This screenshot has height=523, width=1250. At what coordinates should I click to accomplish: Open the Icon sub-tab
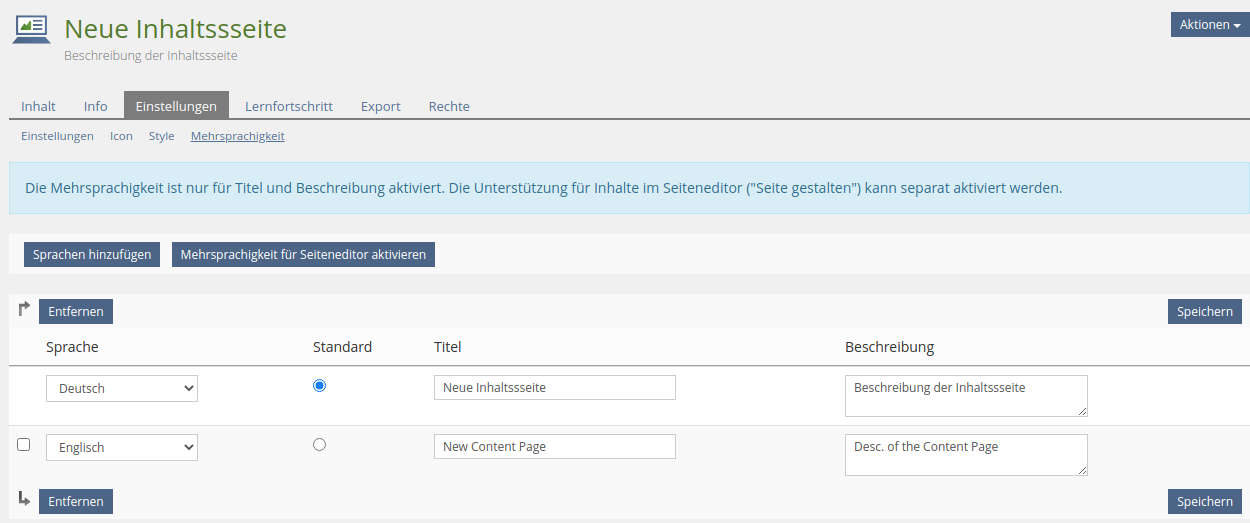coord(121,136)
